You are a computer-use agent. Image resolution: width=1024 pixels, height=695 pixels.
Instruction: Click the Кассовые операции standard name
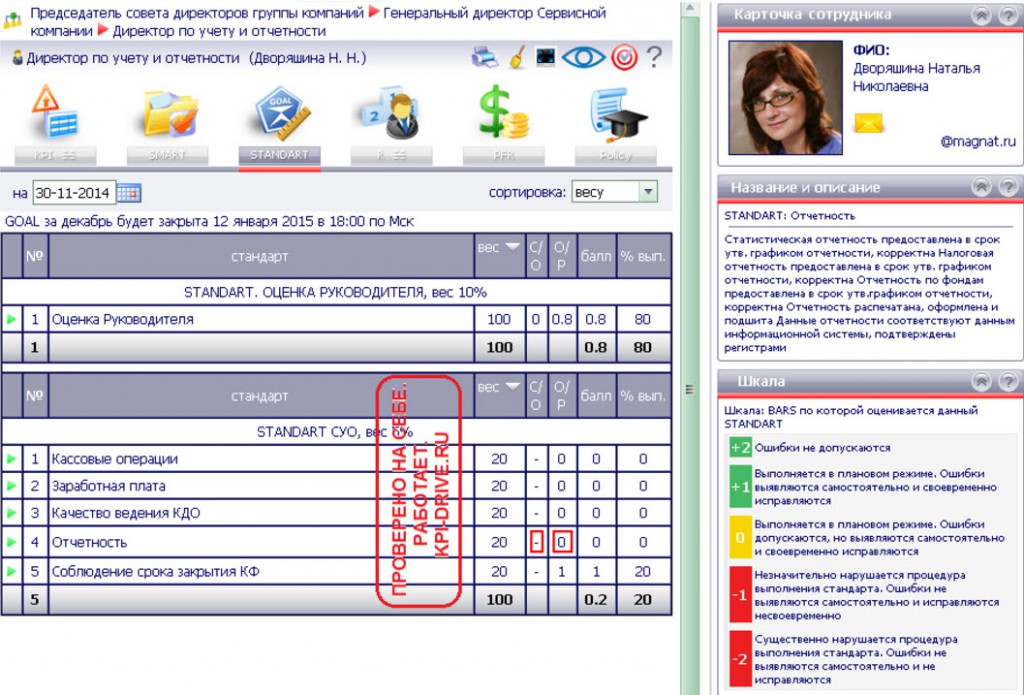(115, 459)
